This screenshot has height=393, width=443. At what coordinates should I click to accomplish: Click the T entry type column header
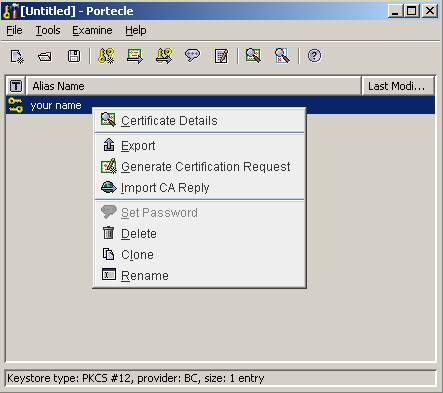pos(16,86)
